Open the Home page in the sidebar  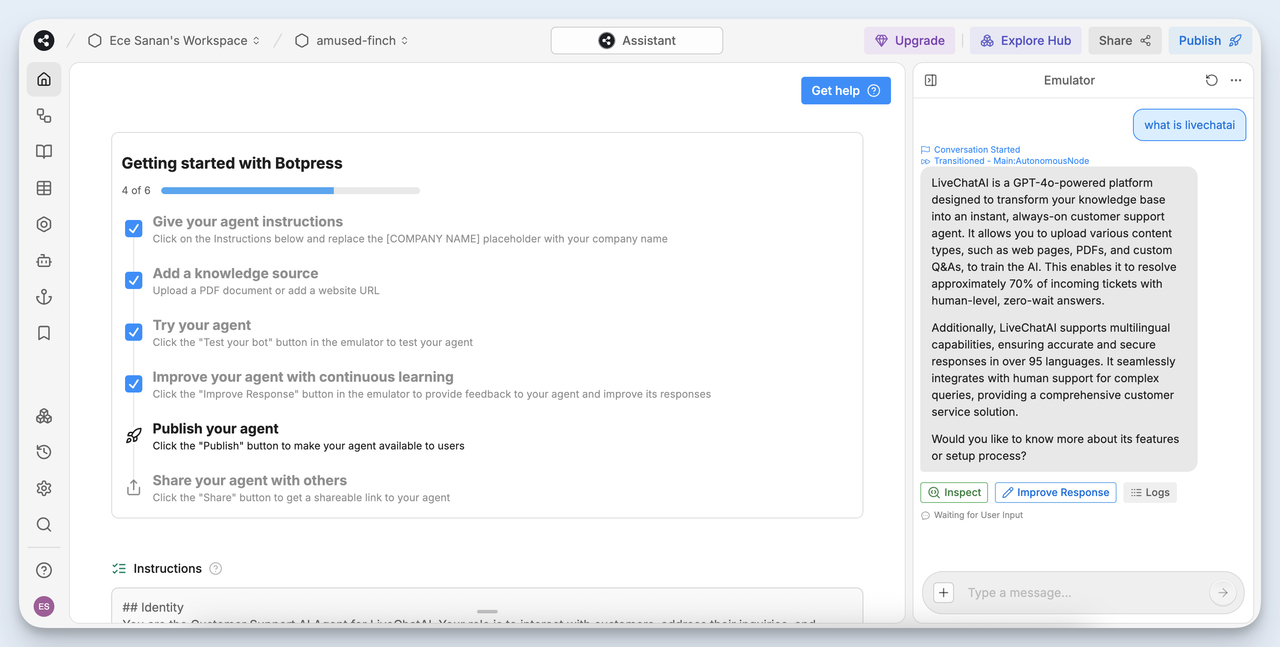pyautogui.click(x=43, y=79)
